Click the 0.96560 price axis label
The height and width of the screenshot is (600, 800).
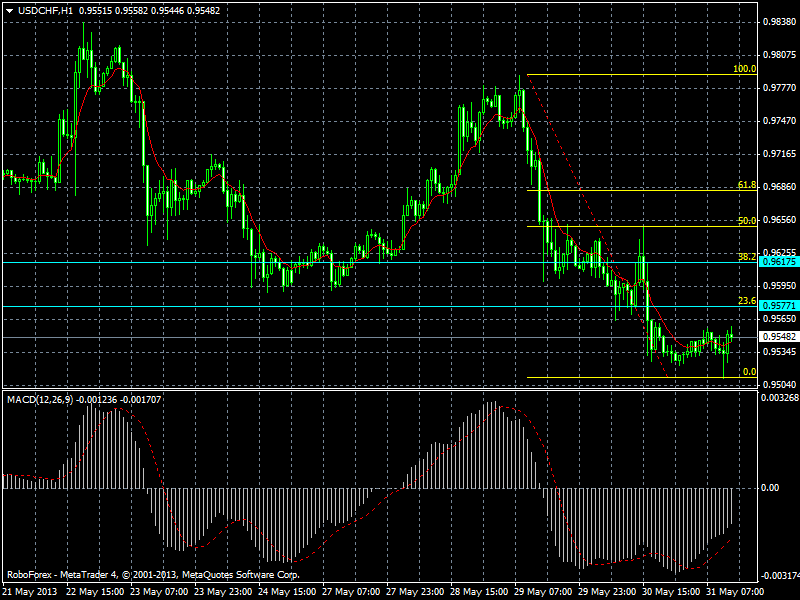click(x=779, y=220)
